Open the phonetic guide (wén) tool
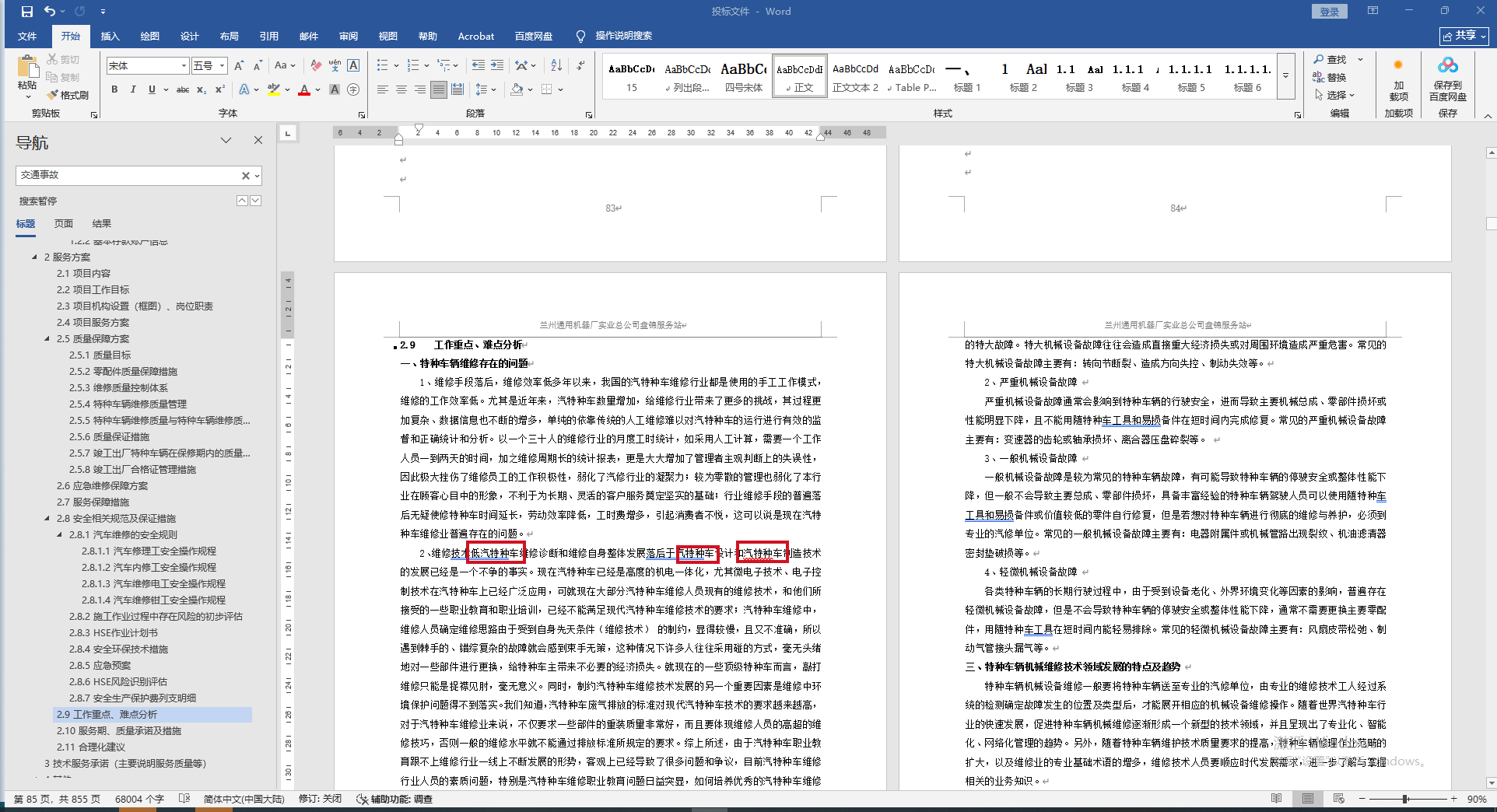This screenshot has height=812, width=1497. (335, 66)
